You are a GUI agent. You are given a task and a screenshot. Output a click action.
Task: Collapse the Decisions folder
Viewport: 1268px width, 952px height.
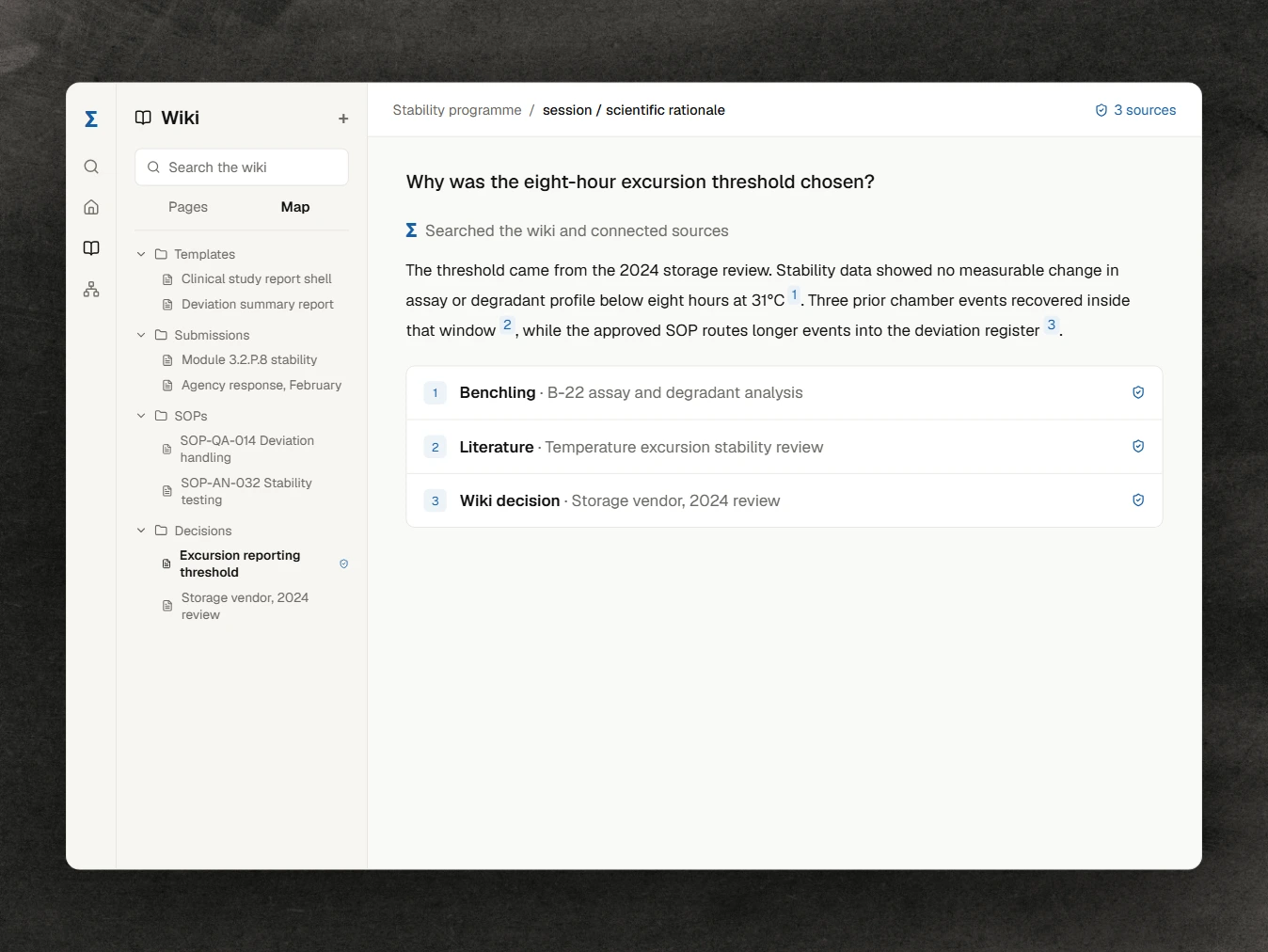[141, 531]
